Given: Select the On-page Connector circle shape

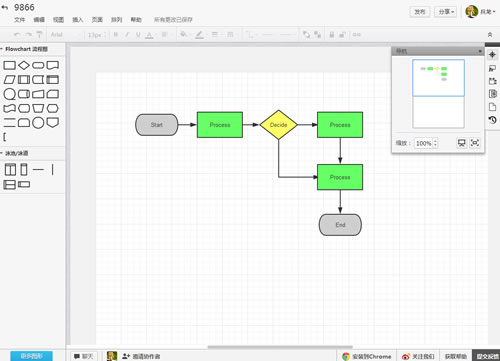Looking at the screenshot, I should [38, 123].
